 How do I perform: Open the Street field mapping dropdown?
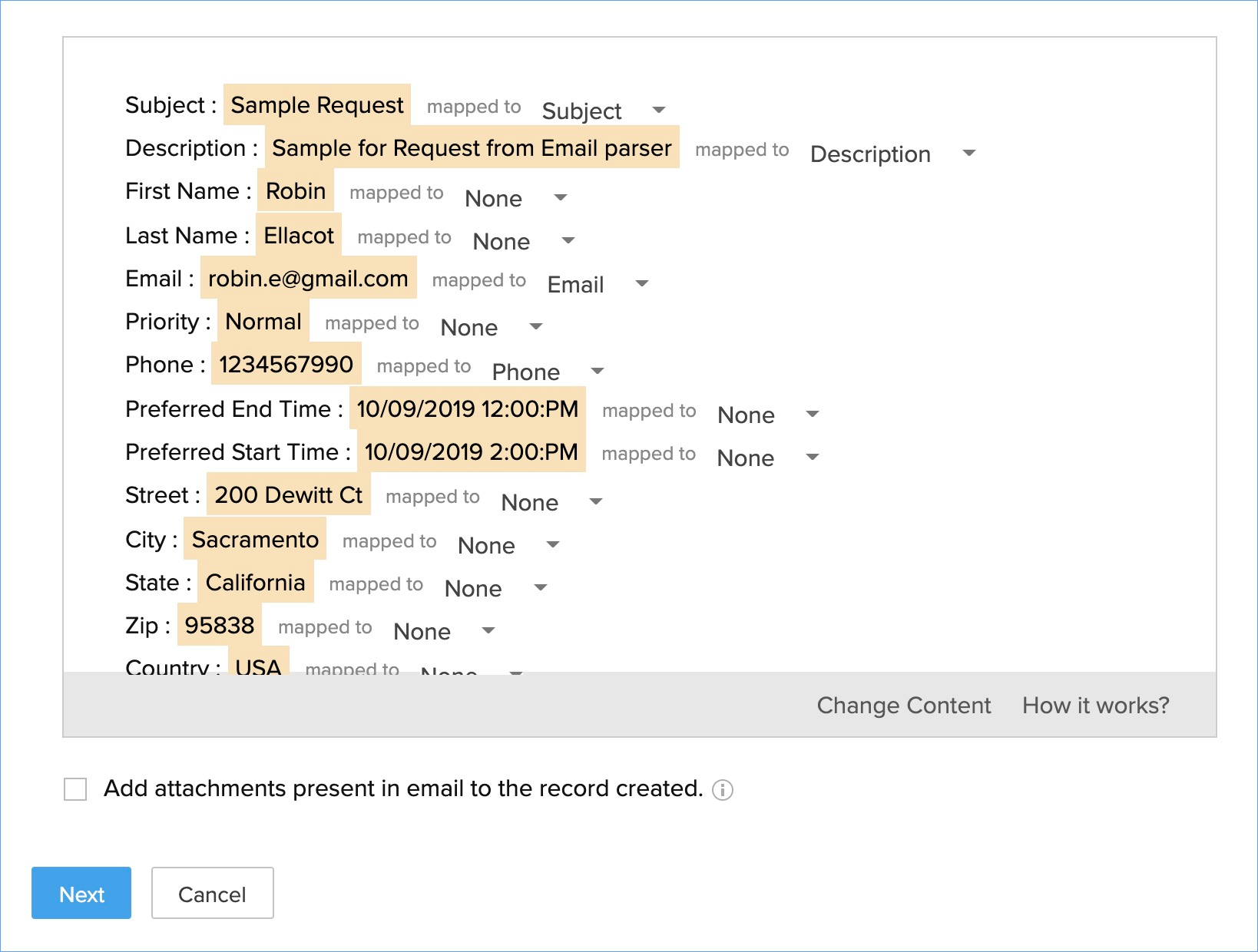551,502
